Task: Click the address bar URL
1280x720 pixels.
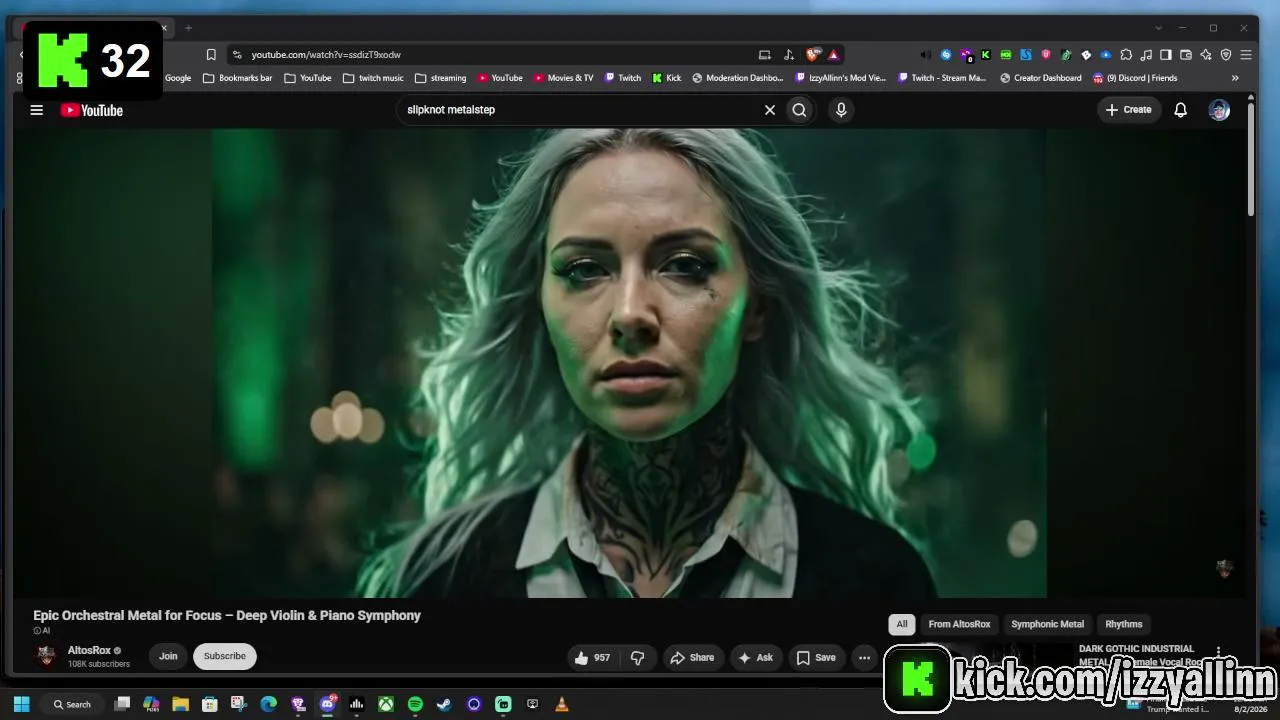Action: (x=326, y=55)
